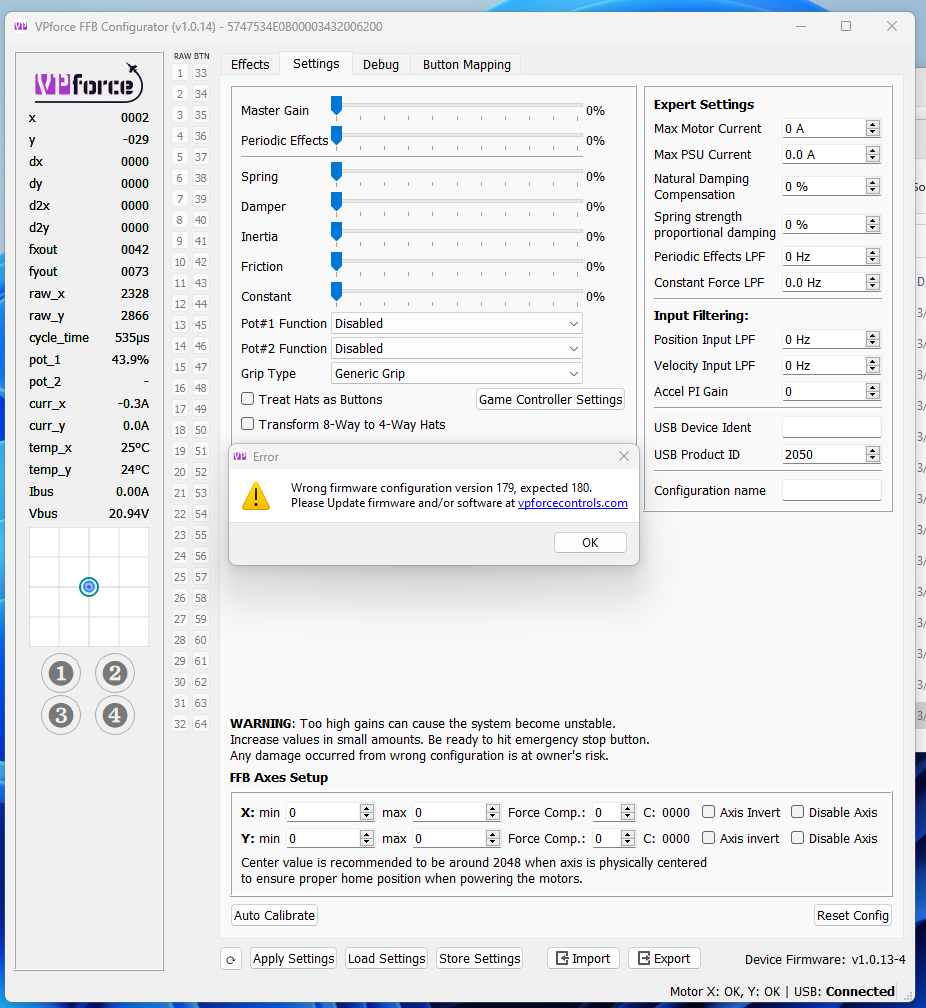Click the Spring slider handle
This screenshot has width=926, height=1008.
pyautogui.click(x=336, y=172)
